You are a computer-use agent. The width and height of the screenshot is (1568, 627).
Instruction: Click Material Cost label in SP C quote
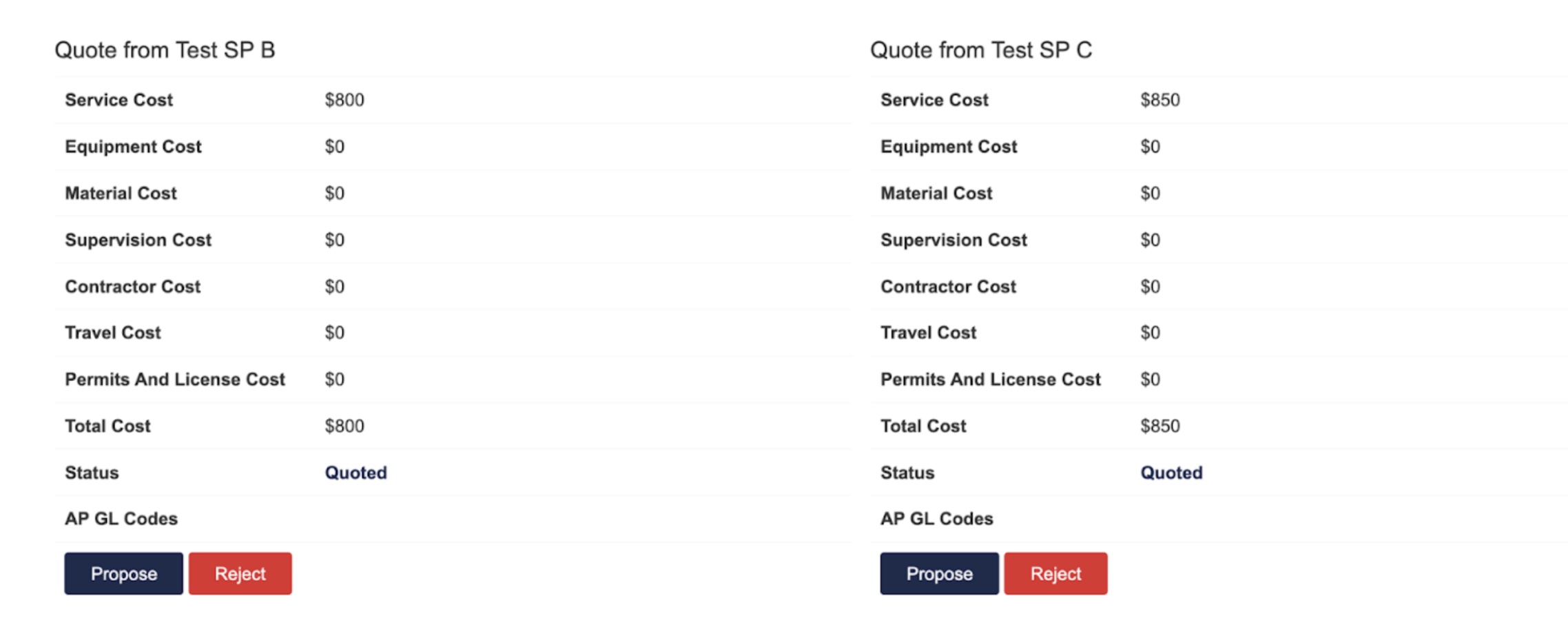pyautogui.click(x=936, y=194)
